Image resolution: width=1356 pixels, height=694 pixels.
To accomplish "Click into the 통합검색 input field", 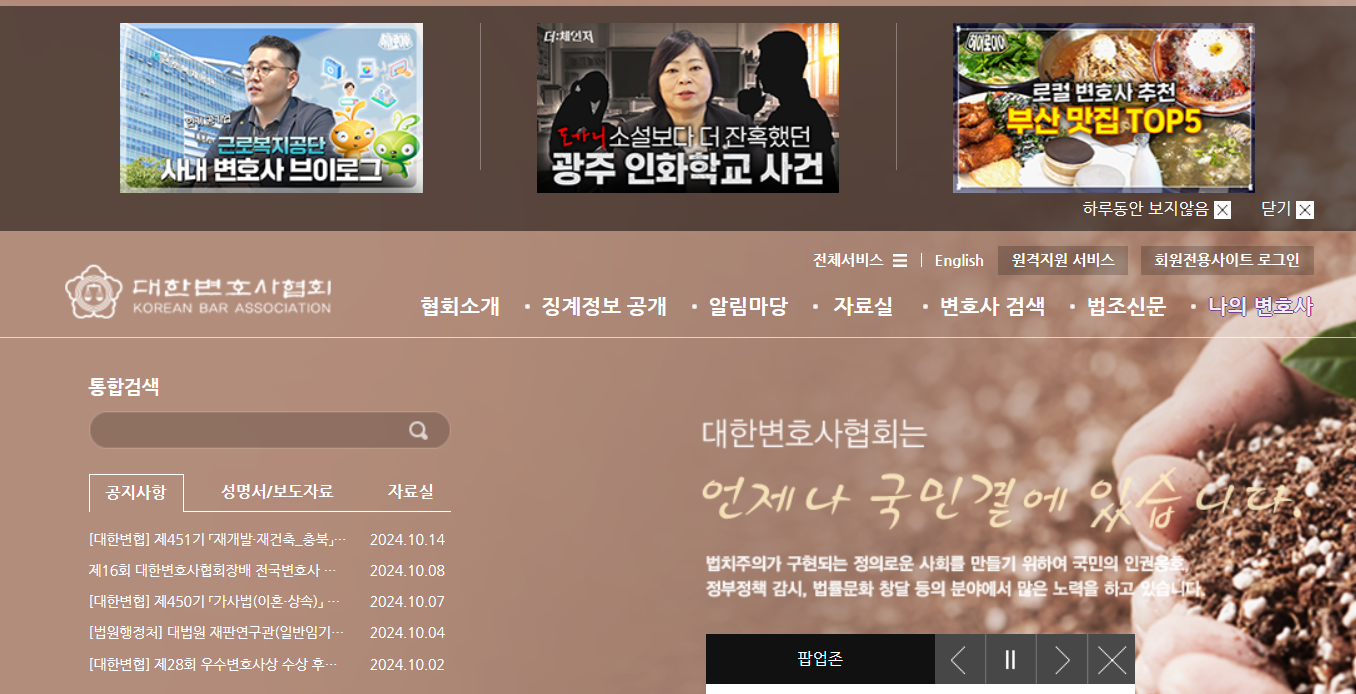I will click(270, 430).
